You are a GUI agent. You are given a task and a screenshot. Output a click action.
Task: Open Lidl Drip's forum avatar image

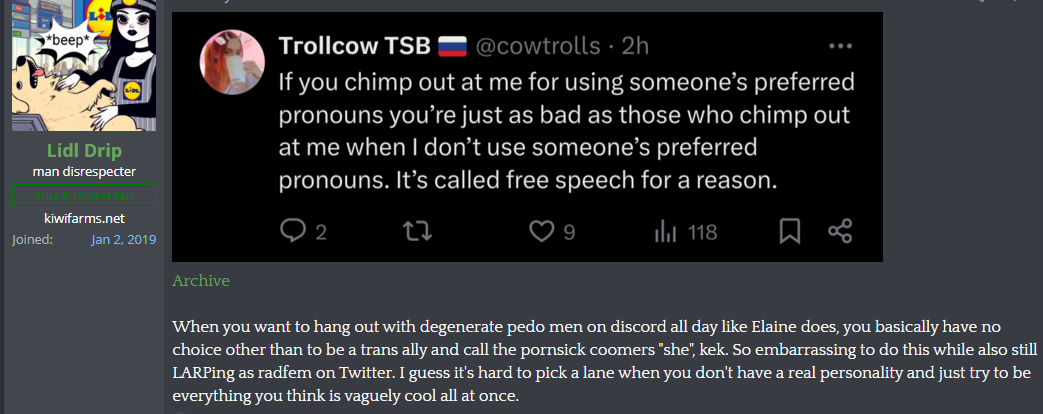[84, 66]
